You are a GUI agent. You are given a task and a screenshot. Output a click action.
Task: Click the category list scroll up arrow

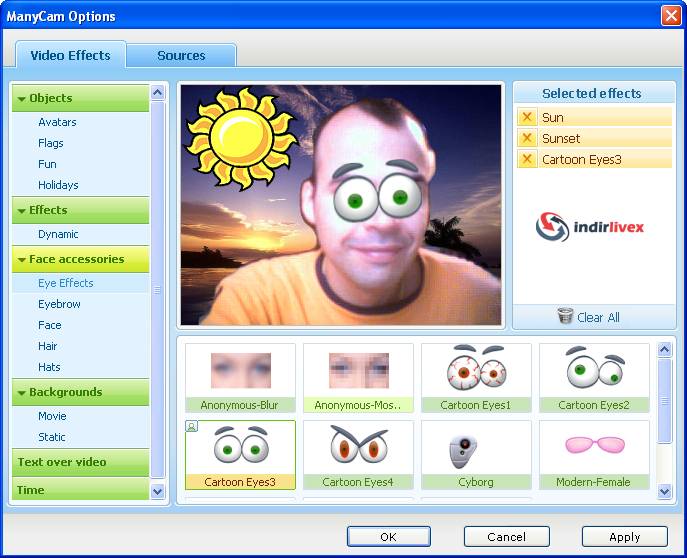(157, 92)
